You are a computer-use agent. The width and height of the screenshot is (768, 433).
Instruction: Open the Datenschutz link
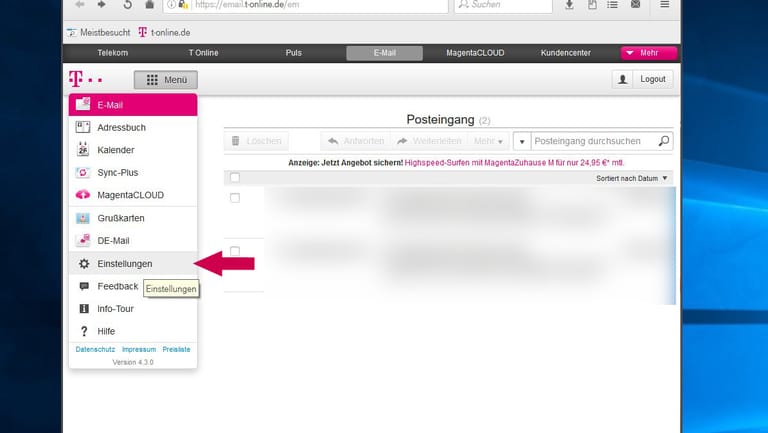coord(95,349)
